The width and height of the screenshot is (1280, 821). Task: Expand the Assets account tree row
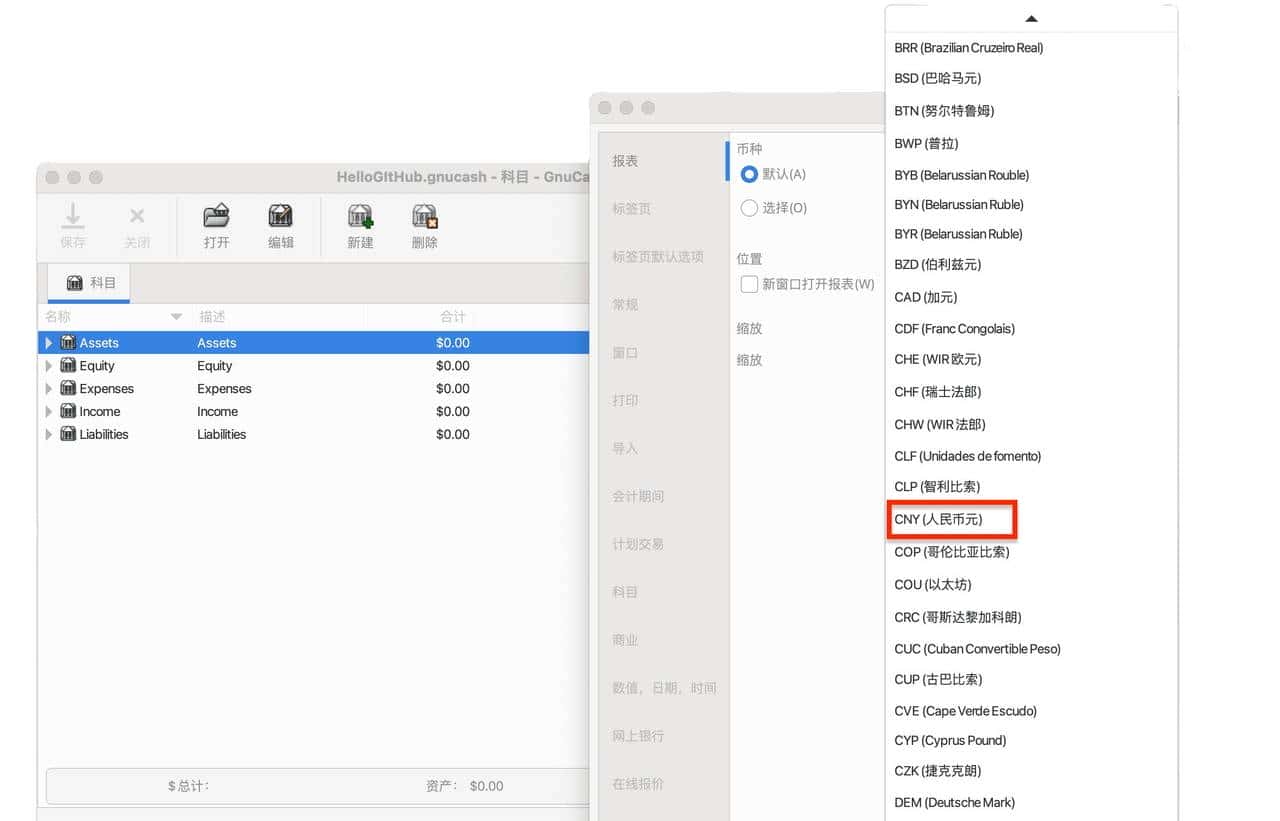pyautogui.click(x=49, y=343)
